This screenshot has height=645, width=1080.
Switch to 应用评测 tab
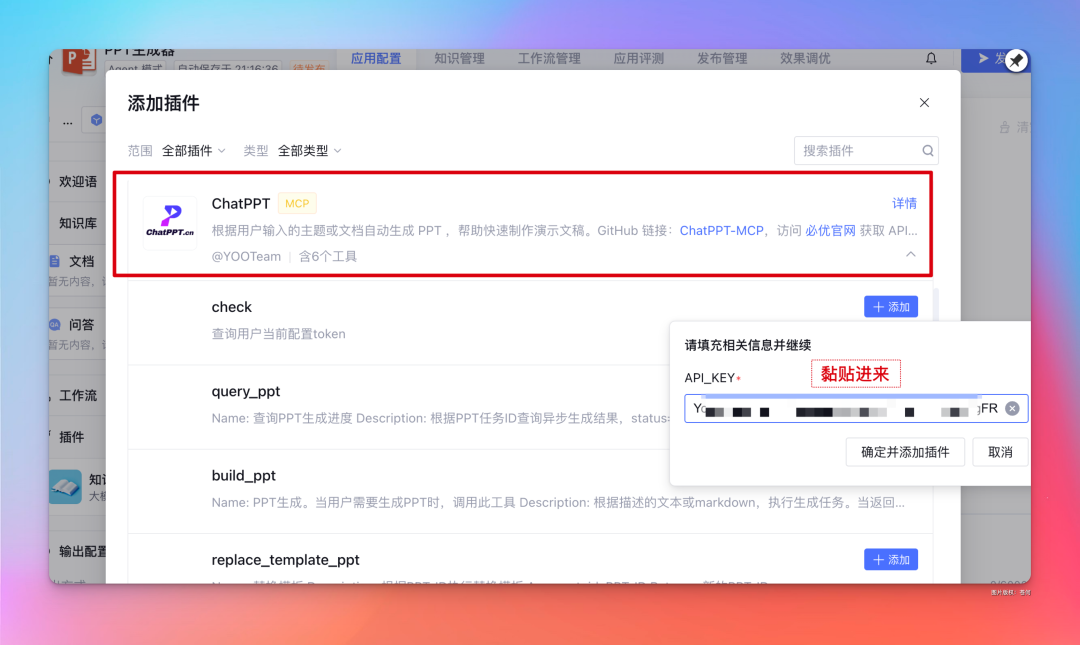(638, 59)
